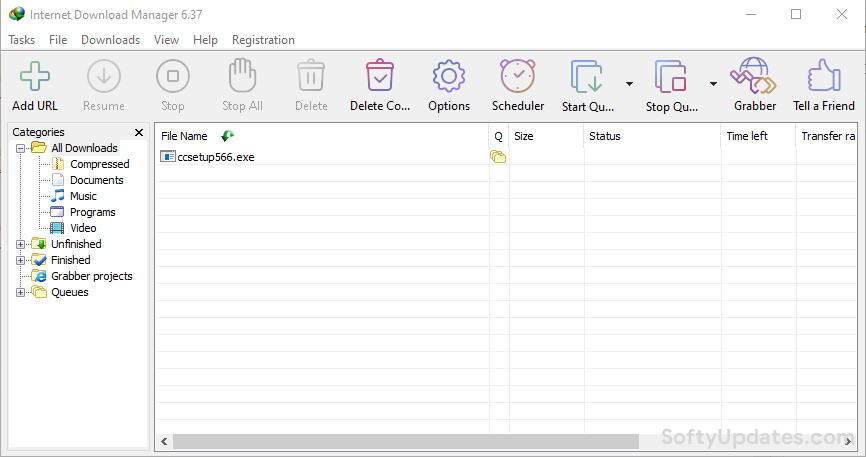Click the Q column header

499,136
